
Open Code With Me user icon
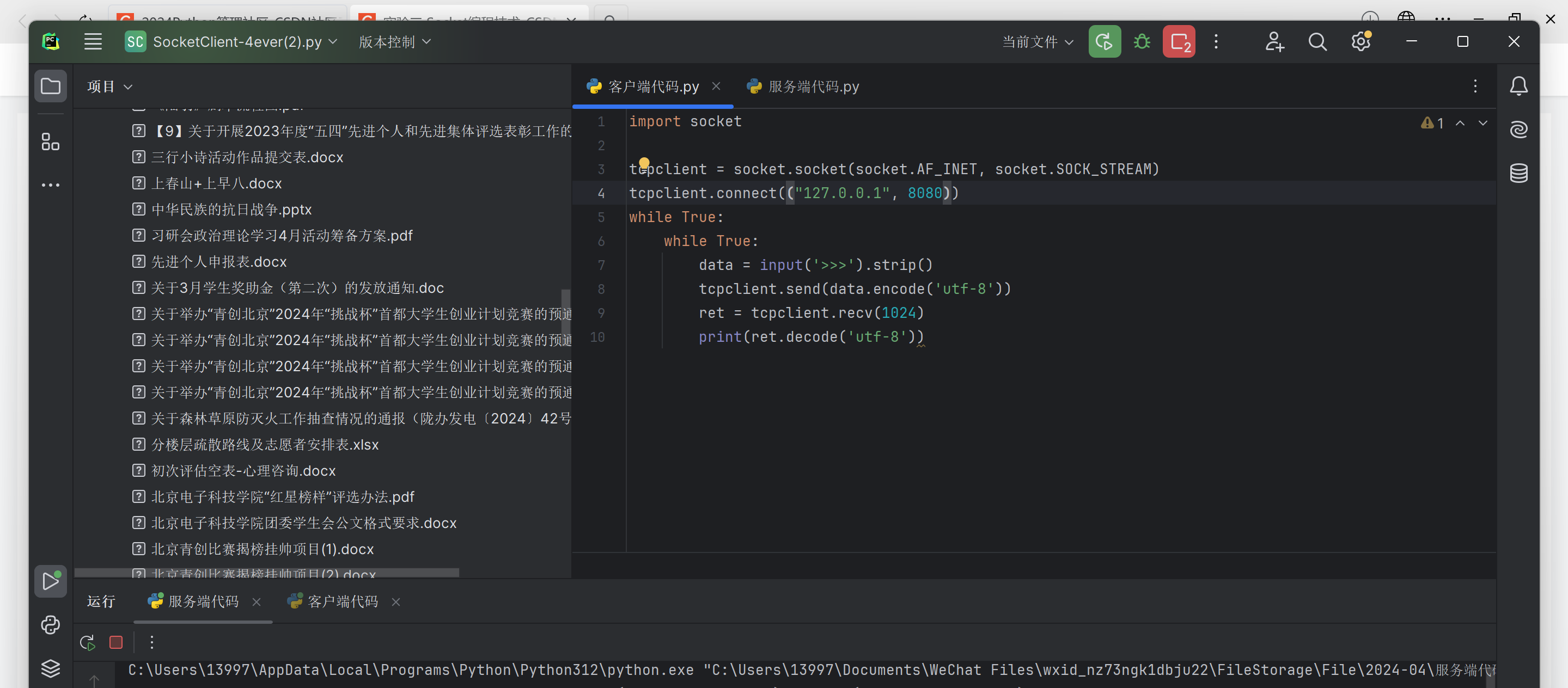1274,41
